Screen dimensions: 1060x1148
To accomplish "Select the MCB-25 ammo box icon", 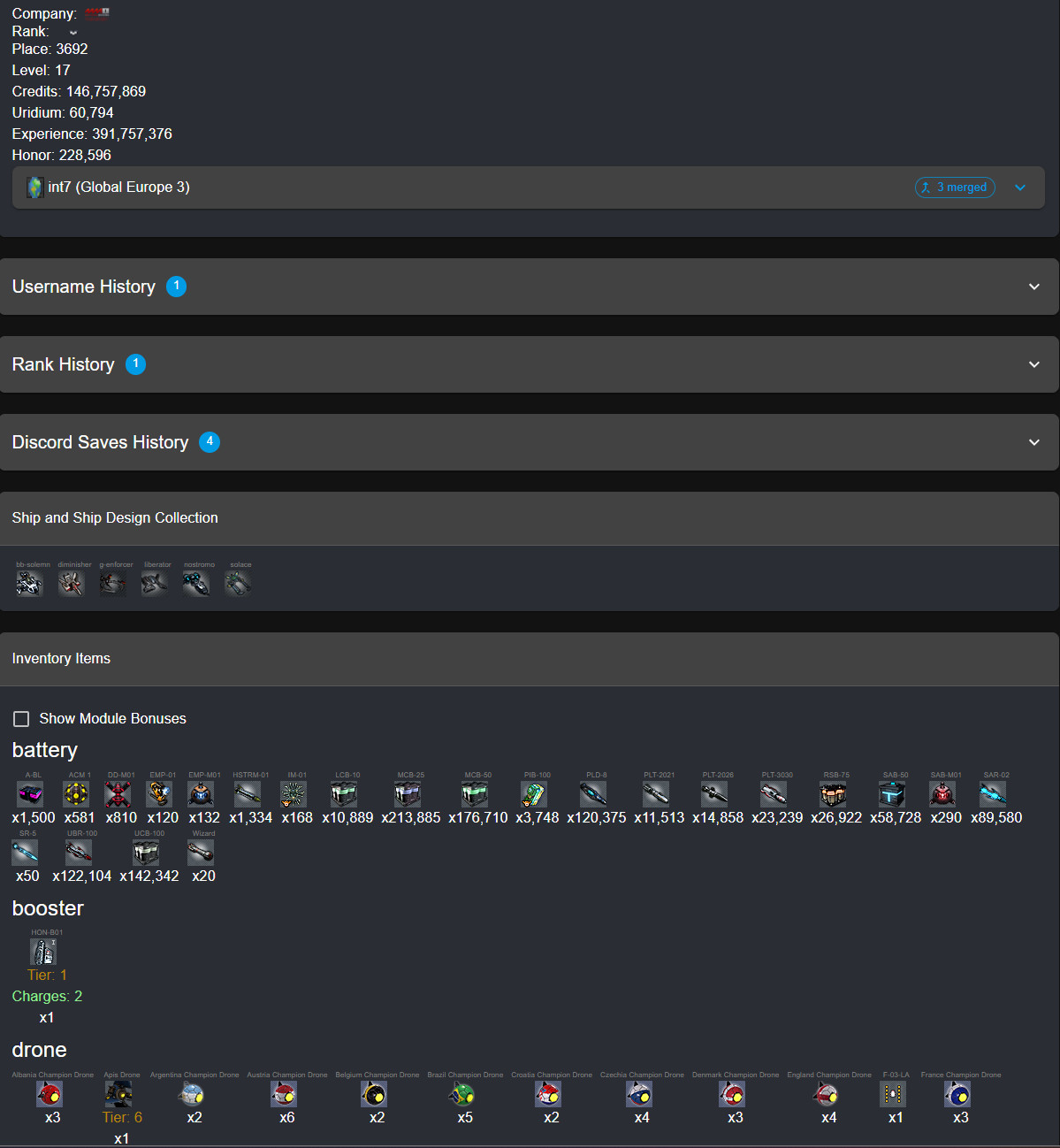I will pyautogui.click(x=408, y=794).
